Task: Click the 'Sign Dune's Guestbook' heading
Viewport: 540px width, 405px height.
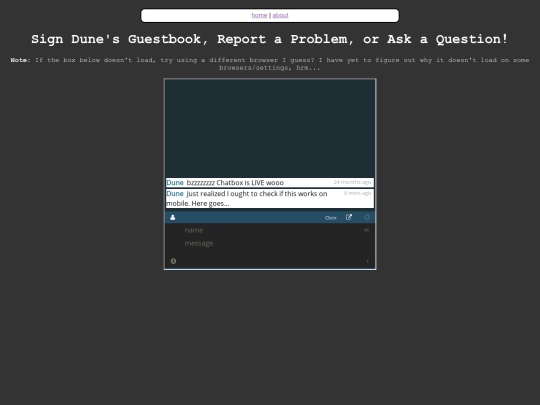Action: 270,39
